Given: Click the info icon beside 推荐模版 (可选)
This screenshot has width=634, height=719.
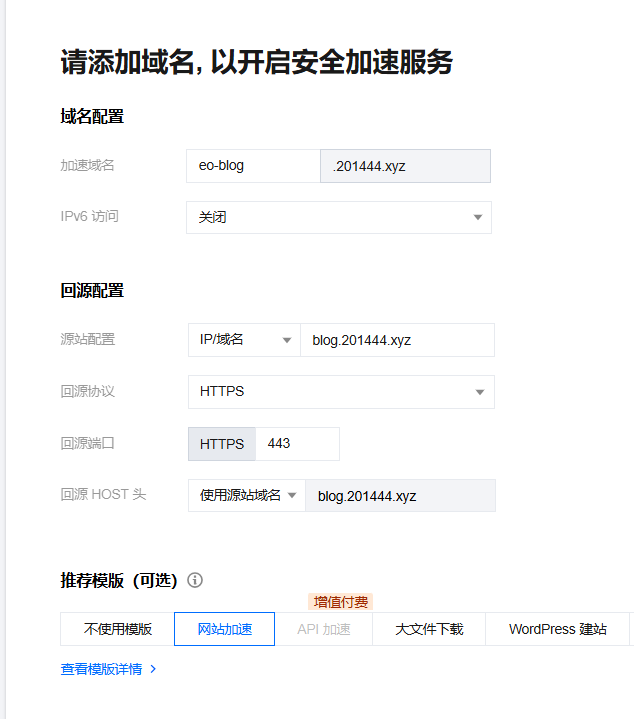Looking at the screenshot, I should pyautogui.click(x=195, y=580).
